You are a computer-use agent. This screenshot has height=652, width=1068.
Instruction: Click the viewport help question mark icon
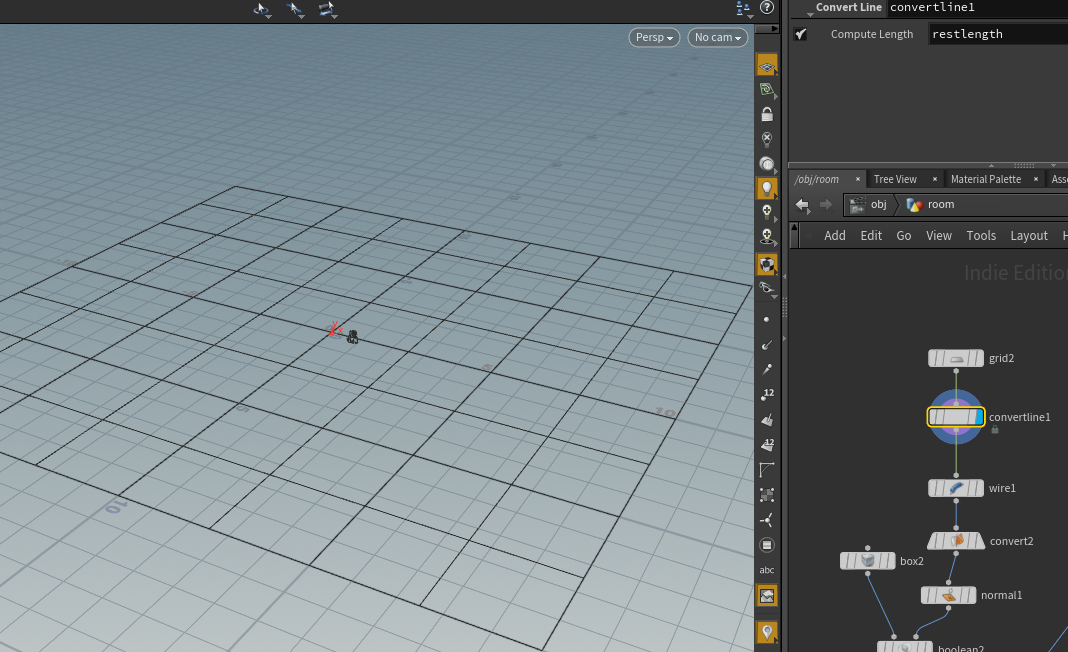point(767,7)
